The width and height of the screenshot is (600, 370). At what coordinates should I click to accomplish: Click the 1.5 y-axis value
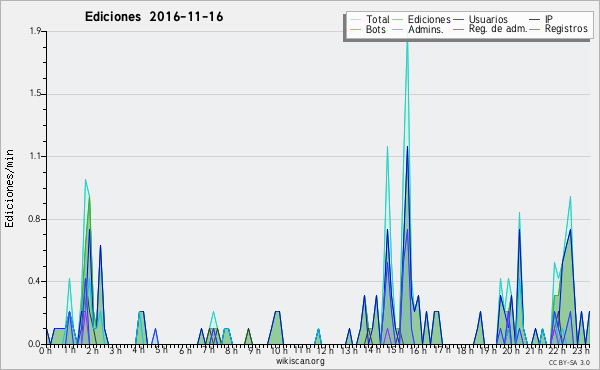click(36, 94)
